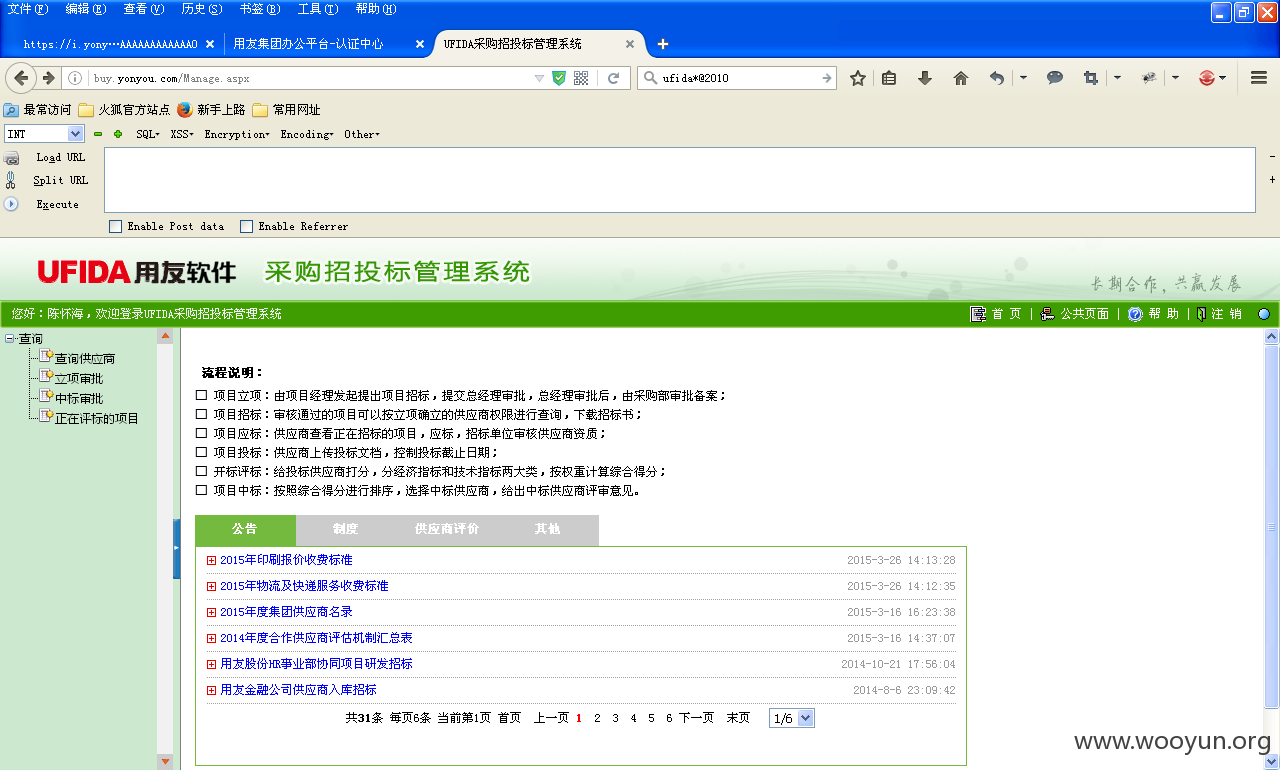The image size is (1280, 770).
Task: Click the green shield security icon
Action: pos(560,78)
